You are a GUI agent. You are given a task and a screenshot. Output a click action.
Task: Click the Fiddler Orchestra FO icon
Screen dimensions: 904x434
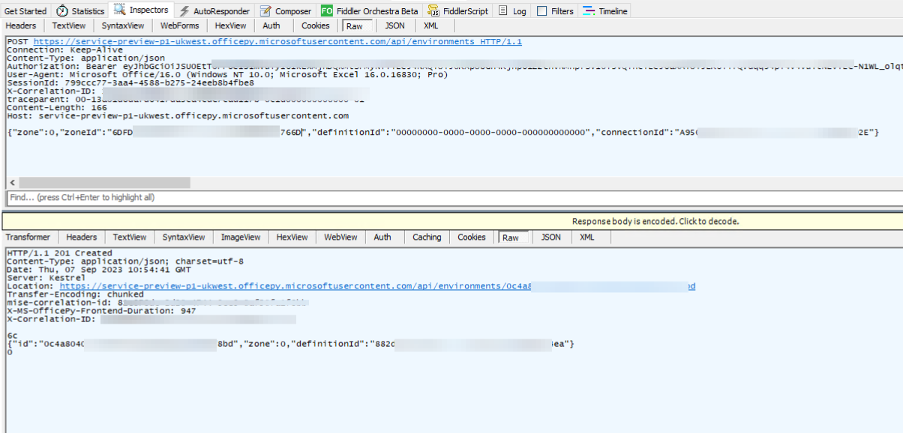pyautogui.click(x=326, y=11)
